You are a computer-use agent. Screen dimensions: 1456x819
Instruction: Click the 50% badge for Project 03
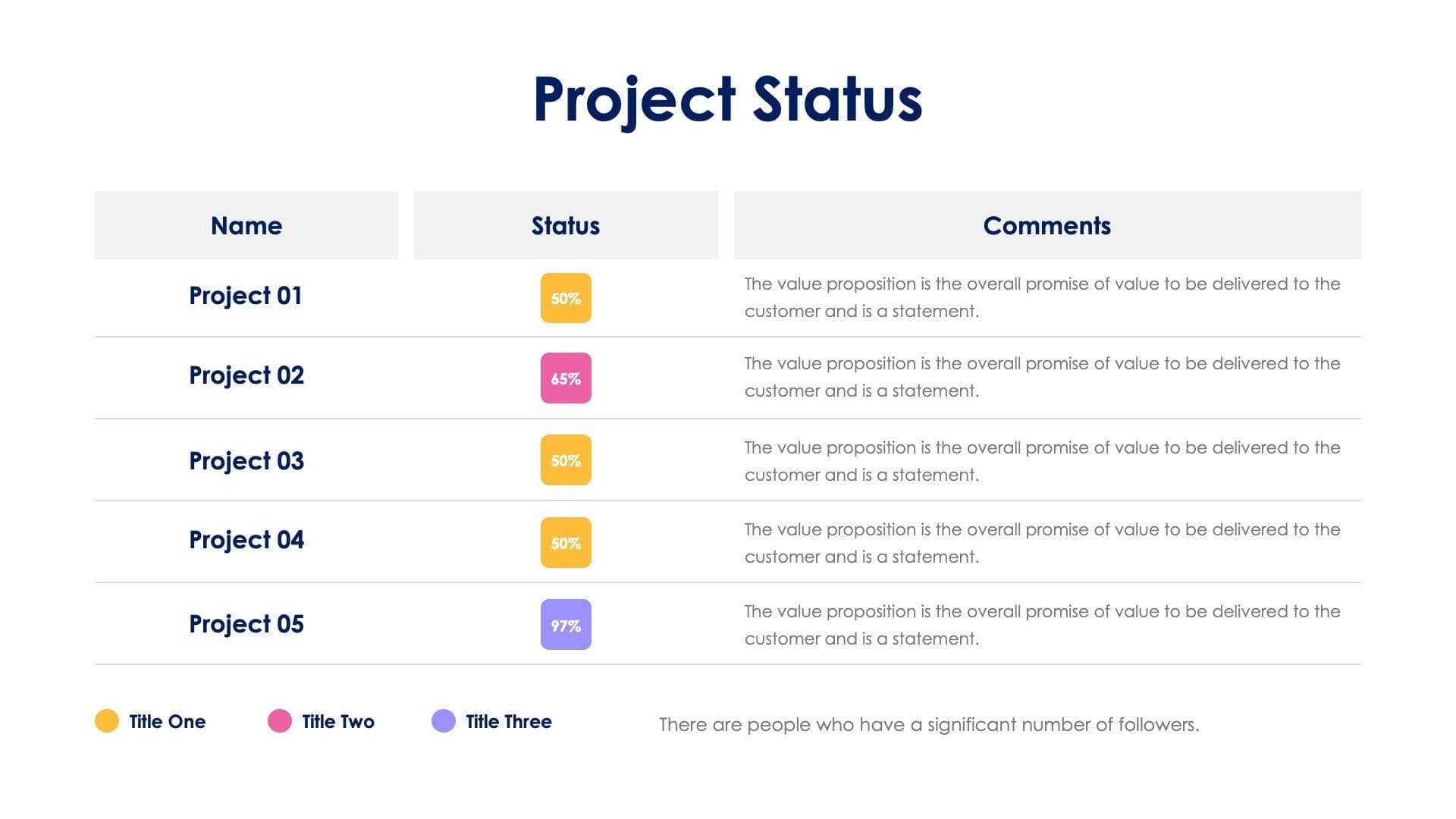(x=566, y=460)
